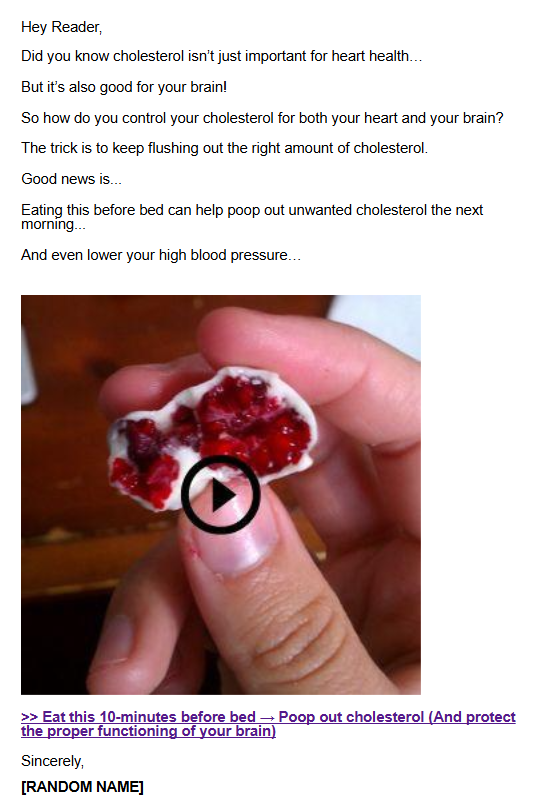Click the play button on the video image
Image resolution: width=541 pixels, height=808 pixels.
[221, 495]
